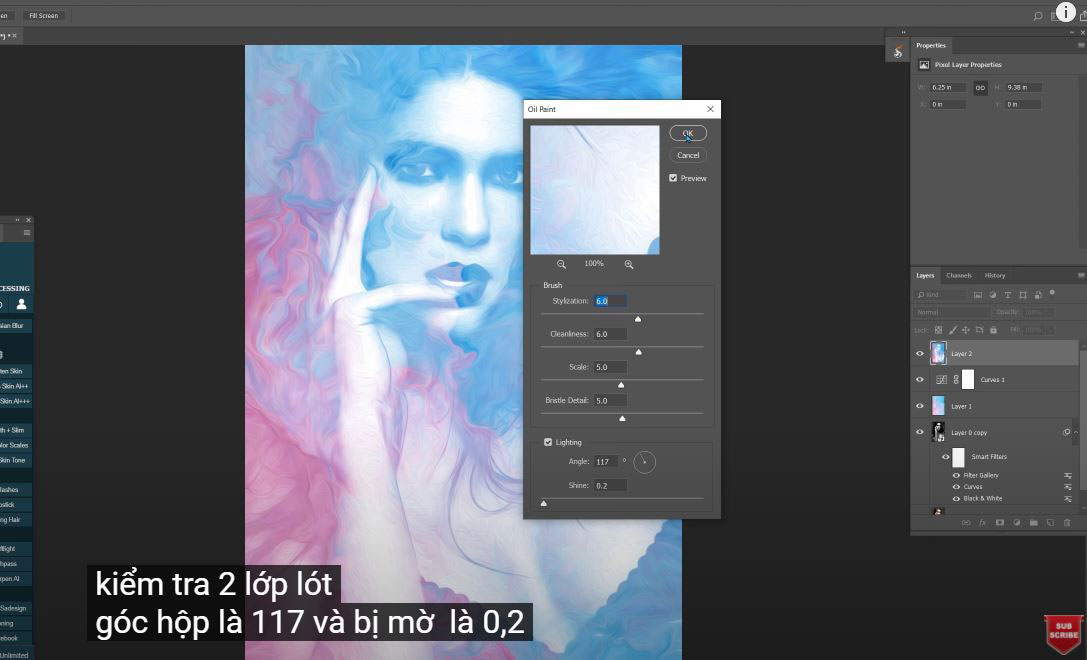The height and width of the screenshot is (660, 1087).
Task: Hide Layer 2 visibility eye
Action: [921, 354]
